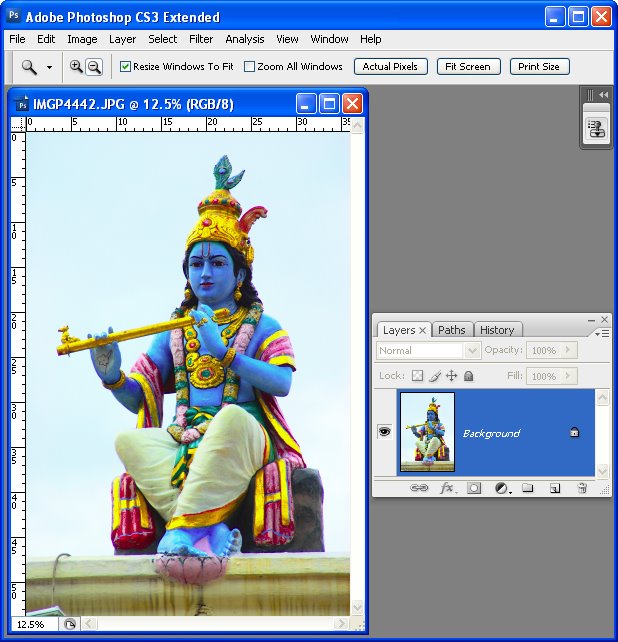Close the Layers panel group

tap(604, 319)
